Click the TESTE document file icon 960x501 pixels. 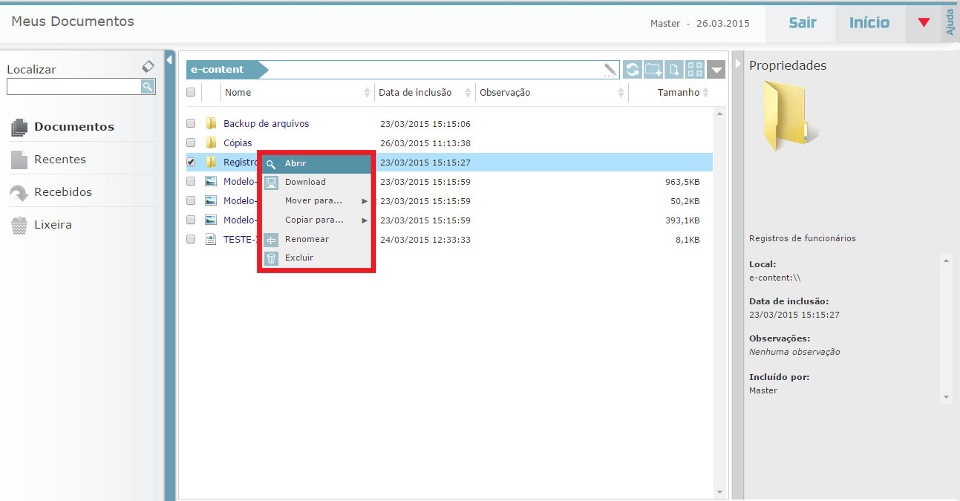pyautogui.click(x=211, y=239)
